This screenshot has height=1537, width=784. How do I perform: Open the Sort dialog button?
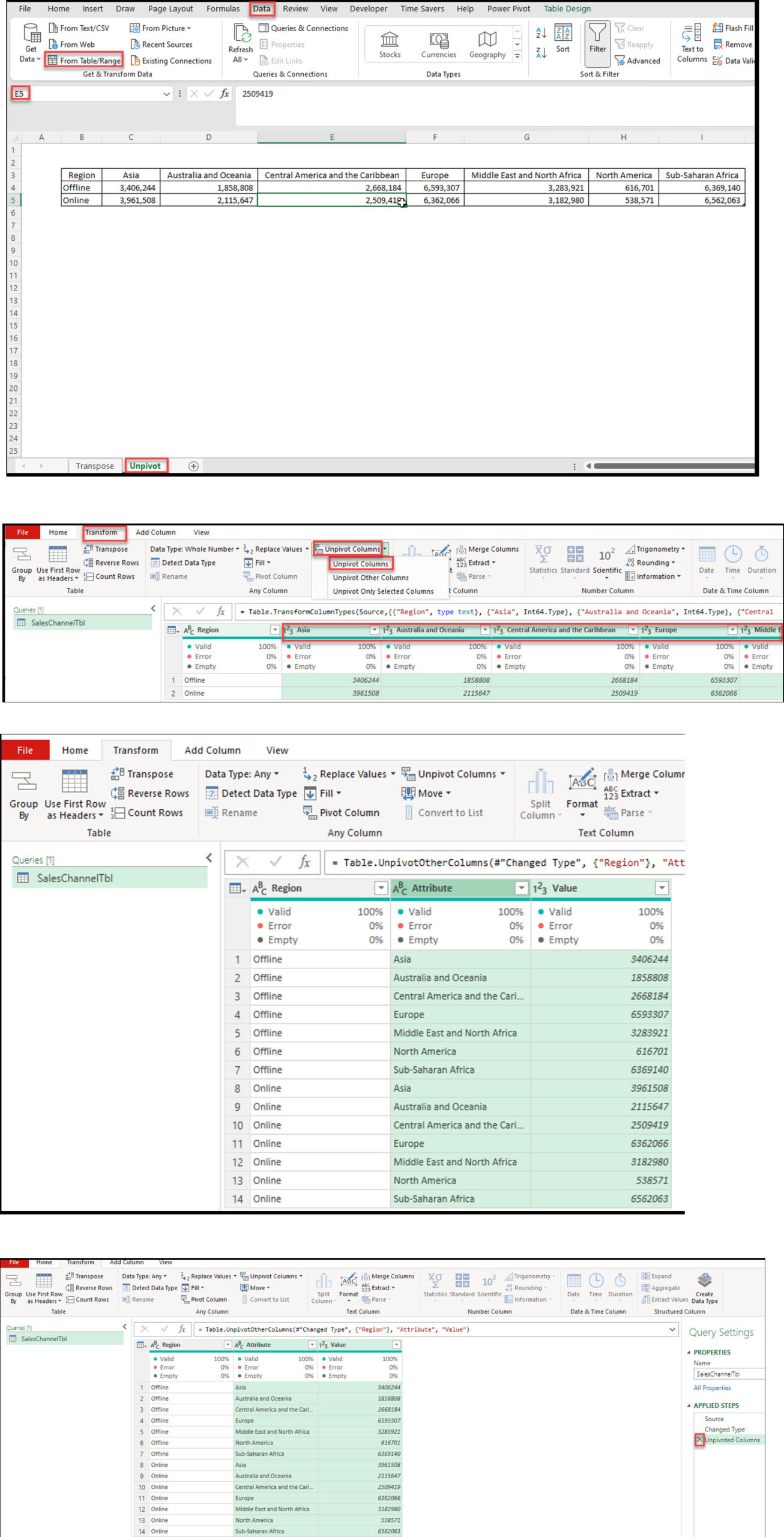click(562, 39)
